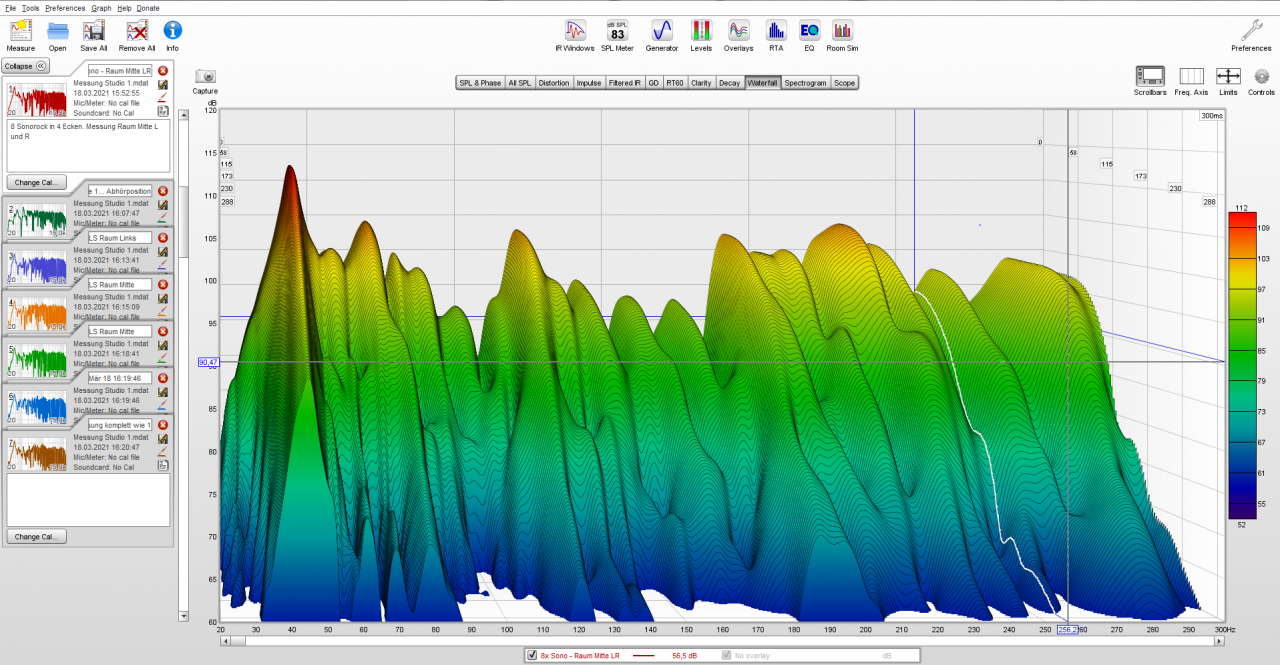Show measurement info via Info icon
1280x665 pixels.
click(172, 34)
